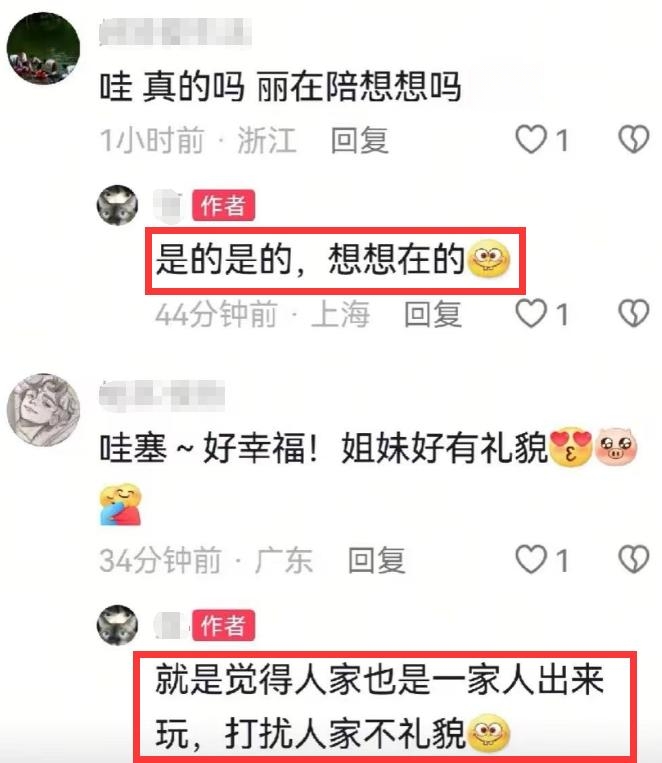Open the second commenter's blurred username
The height and width of the screenshot is (763, 662).
[162, 394]
